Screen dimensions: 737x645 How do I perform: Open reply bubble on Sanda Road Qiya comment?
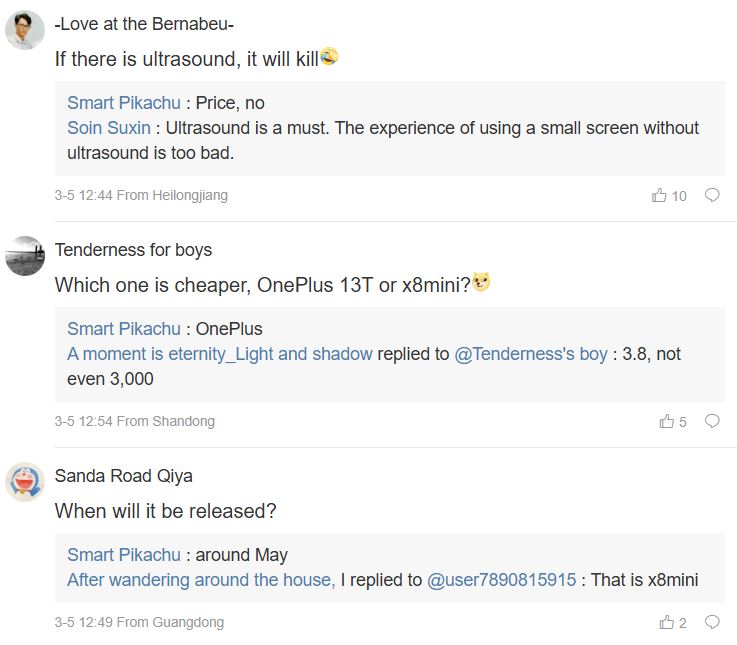[x=712, y=622]
